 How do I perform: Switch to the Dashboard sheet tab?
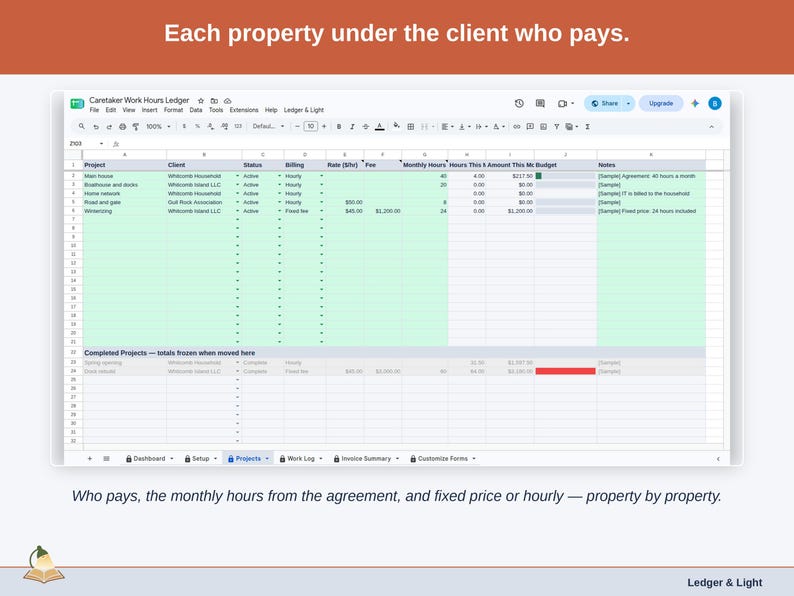coord(149,459)
